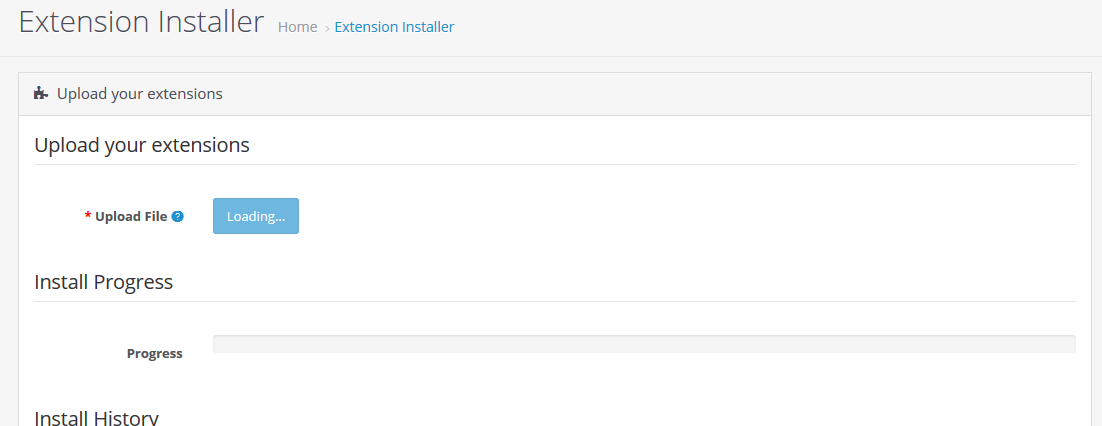This screenshot has width=1102, height=426.
Task: Click the Install History section heading
Action: click(96, 418)
